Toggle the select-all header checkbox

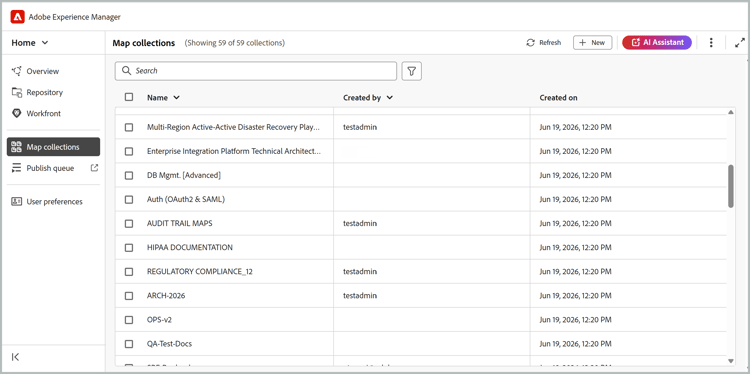click(129, 97)
